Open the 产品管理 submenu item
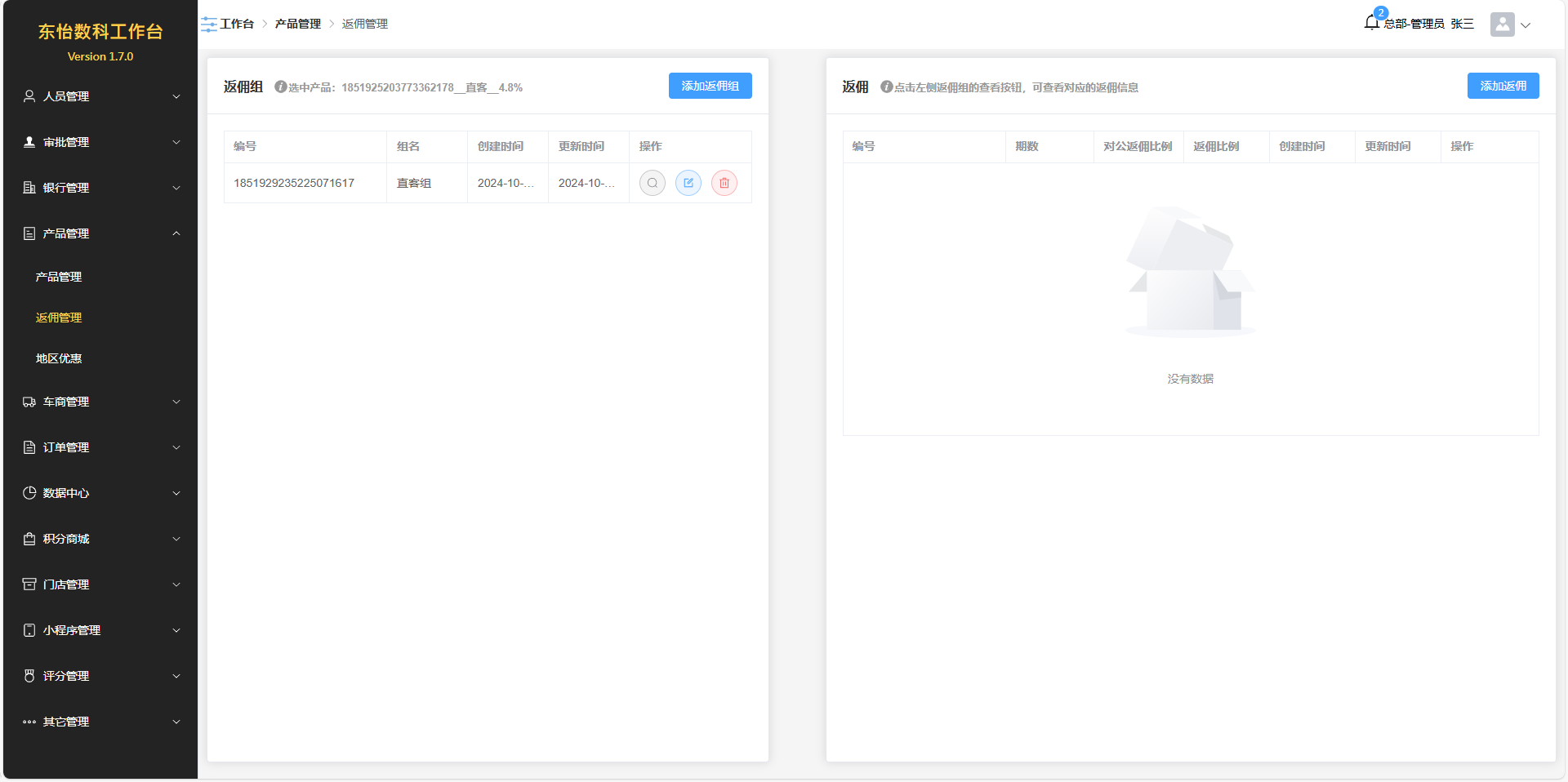1568x782 pixels. [x=59, y=277]
